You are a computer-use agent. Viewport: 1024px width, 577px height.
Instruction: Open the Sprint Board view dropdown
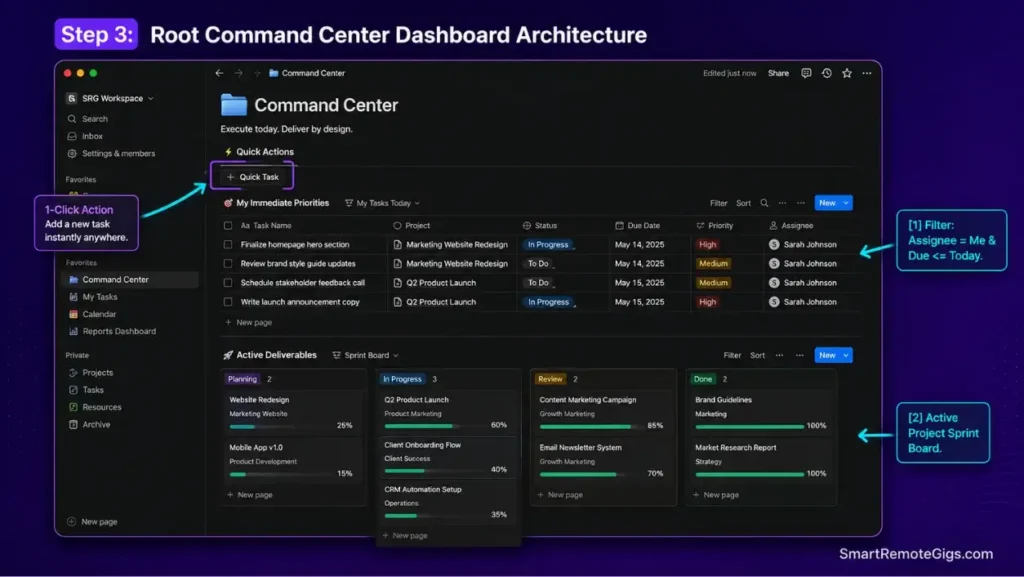[366, 355]
